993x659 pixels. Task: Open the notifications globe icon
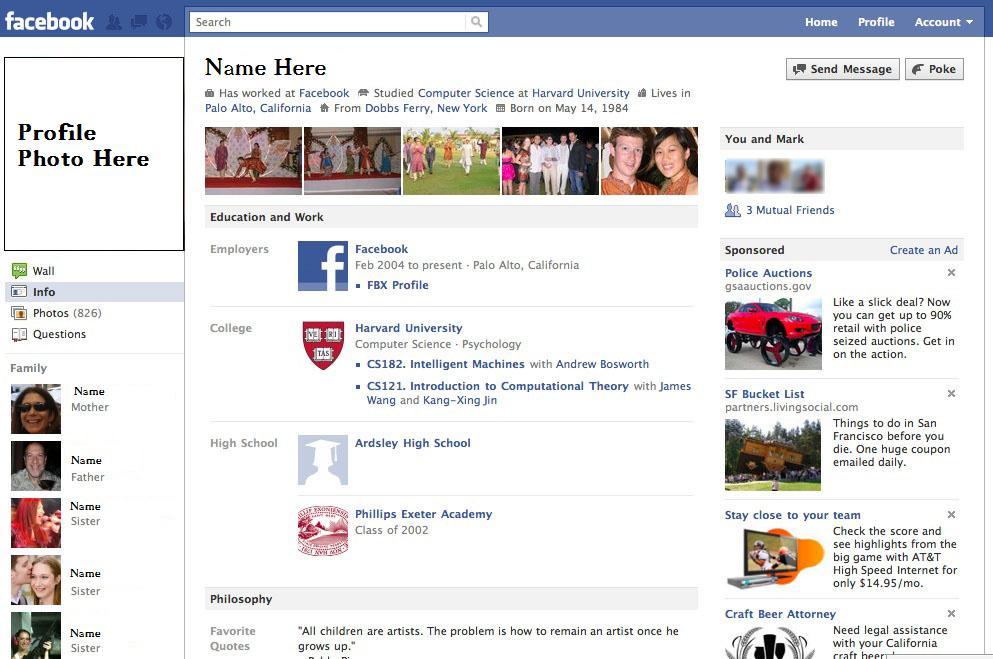coord(164,22)
